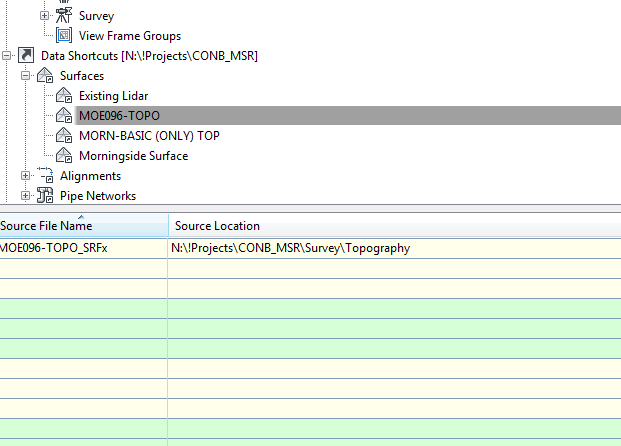The width and height of the screenshot is (621, 446).
Task: Select Morningside Surface shortcut
Action: tap(133, 156)
